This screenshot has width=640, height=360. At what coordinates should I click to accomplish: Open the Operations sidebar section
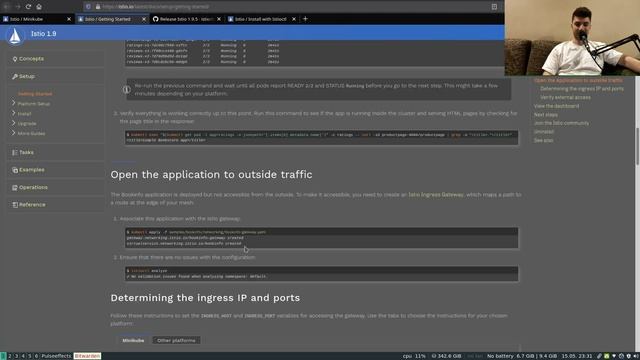(x=33, y=187)
